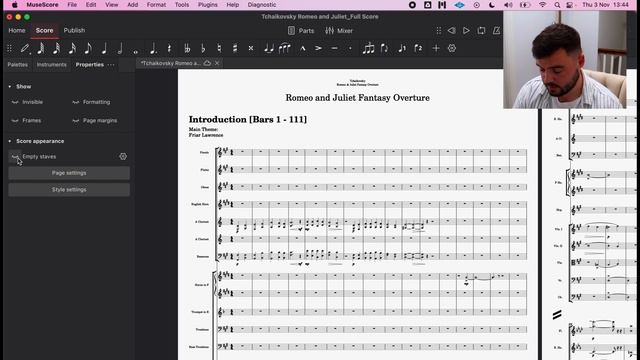Open the Wi-Fi status menu

pyautogui.click(x=542, y=5)
